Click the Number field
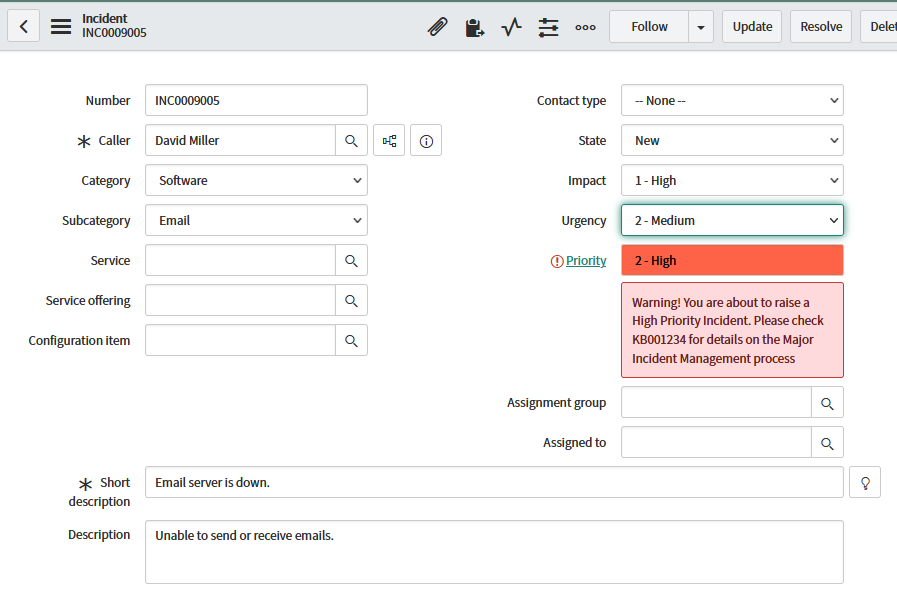The height and width of the screenshot is (606, 897). pos(256,100)
